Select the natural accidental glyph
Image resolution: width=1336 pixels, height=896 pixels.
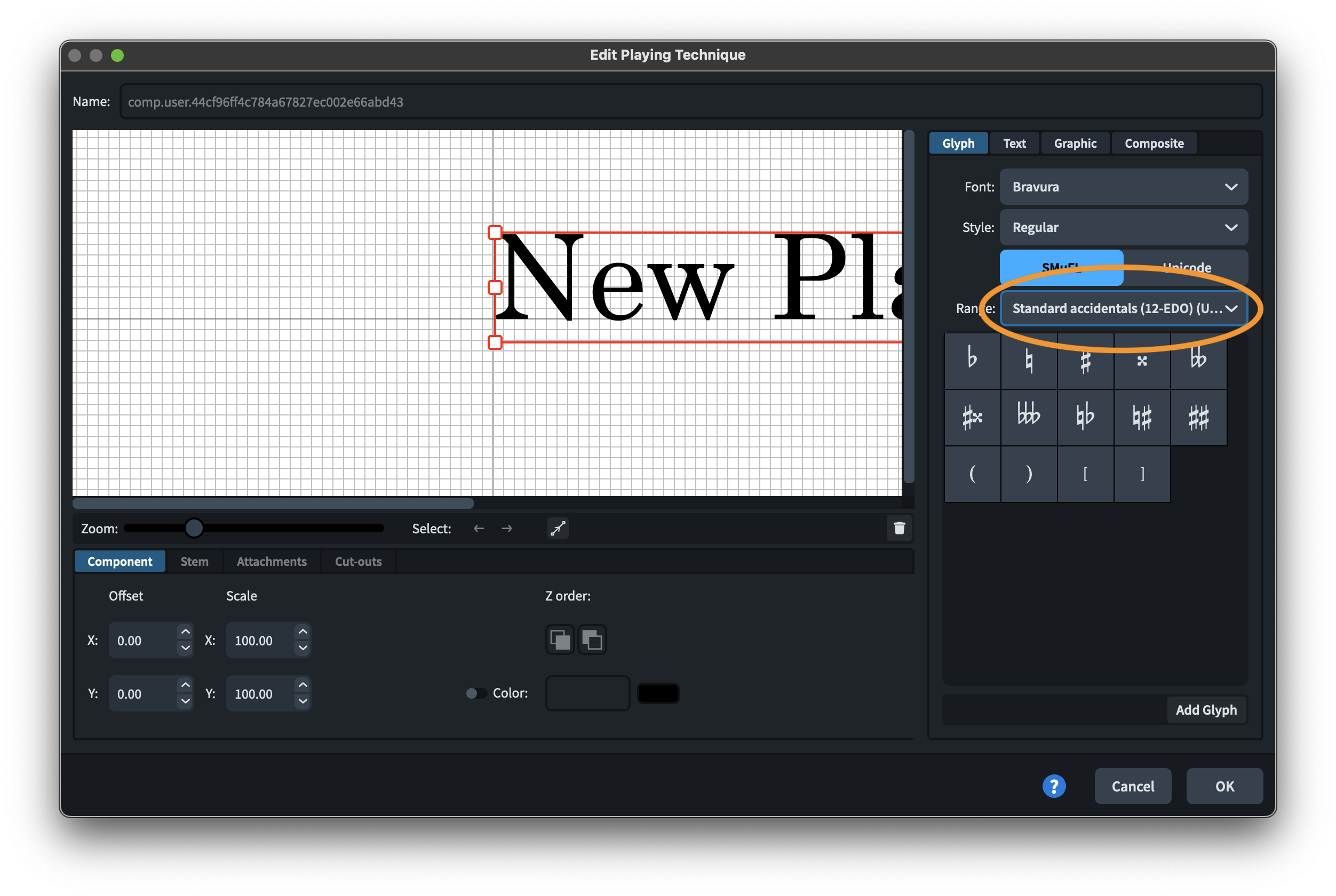(1029, 361)
